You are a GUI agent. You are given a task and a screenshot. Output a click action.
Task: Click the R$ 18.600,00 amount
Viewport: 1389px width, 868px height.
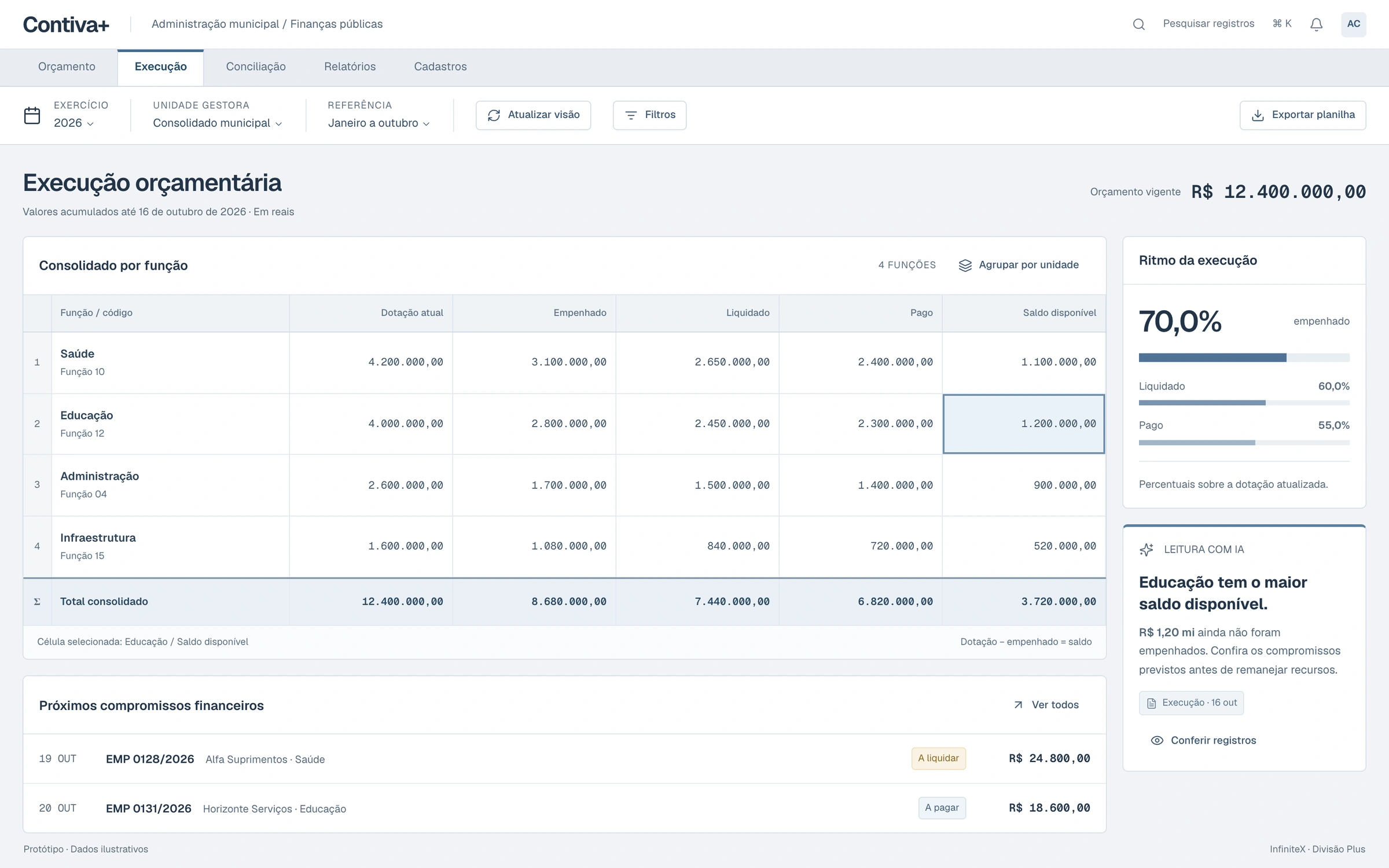[1049, 808]
